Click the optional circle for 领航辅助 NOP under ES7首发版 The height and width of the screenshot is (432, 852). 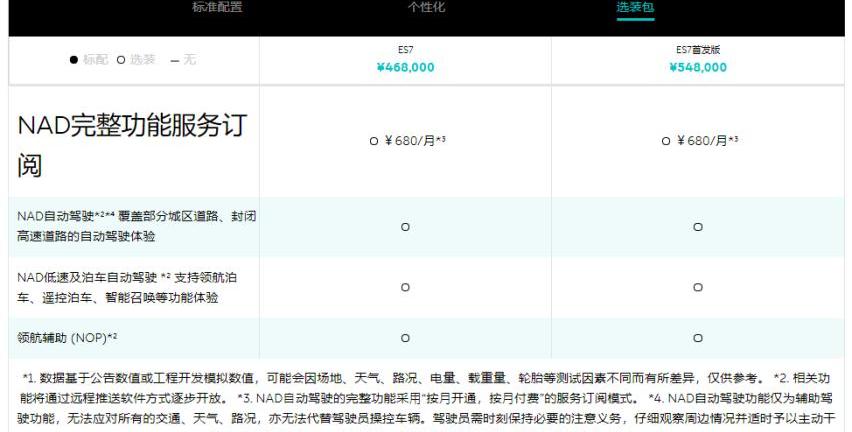698,338
